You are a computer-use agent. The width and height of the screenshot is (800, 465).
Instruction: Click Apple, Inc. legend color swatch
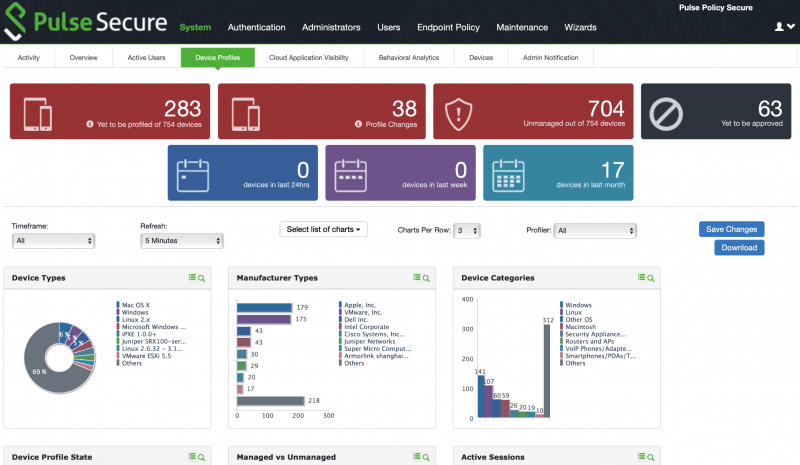(x=340, y=305)
